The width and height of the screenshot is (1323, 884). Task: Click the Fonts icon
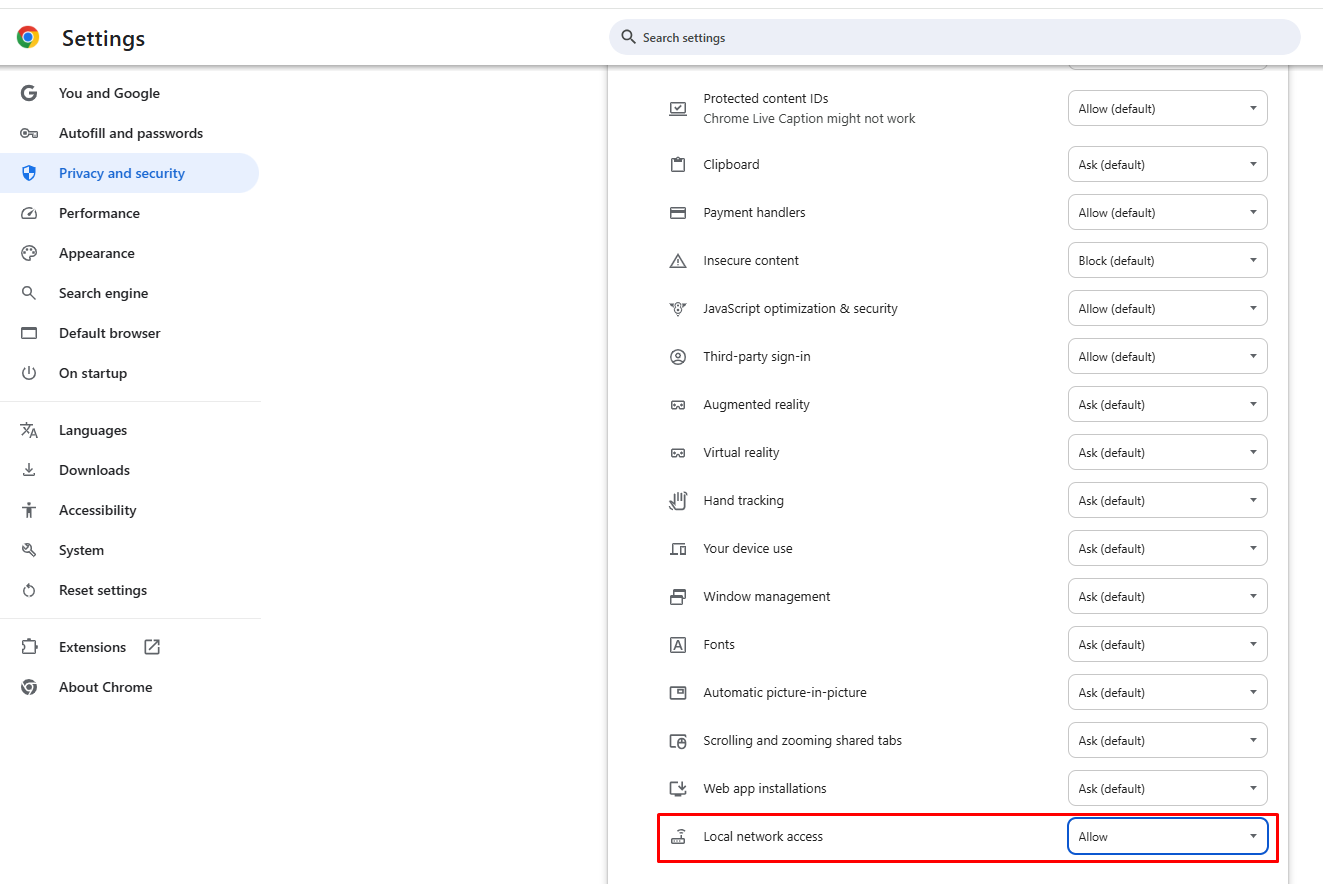point(678,645)
